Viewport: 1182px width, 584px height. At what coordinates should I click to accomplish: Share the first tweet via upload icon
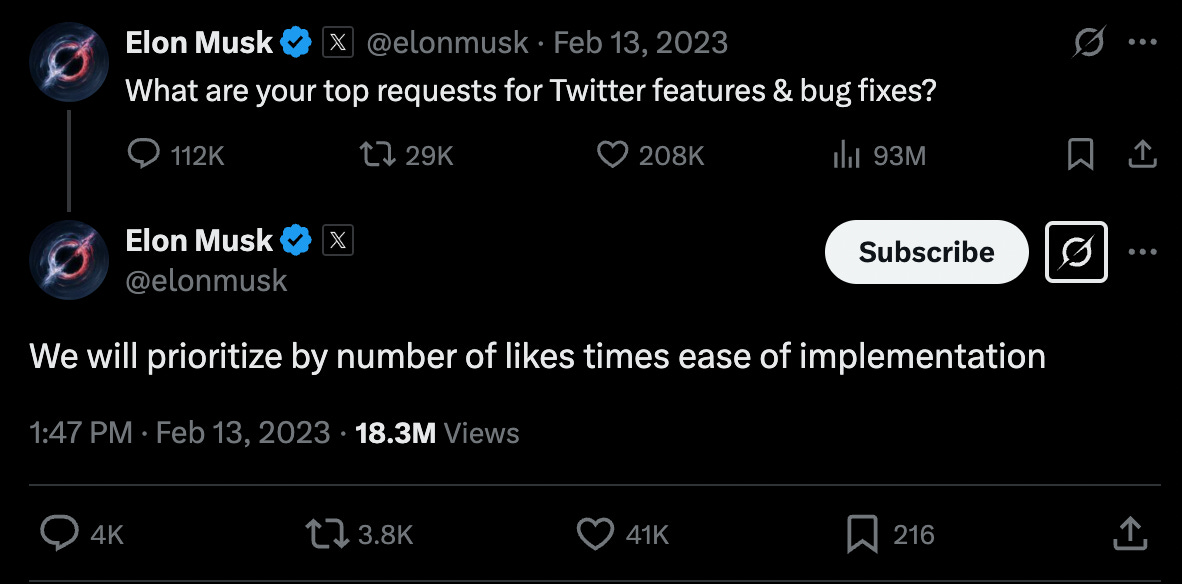pyautogui.click(x=1142, y=154)
